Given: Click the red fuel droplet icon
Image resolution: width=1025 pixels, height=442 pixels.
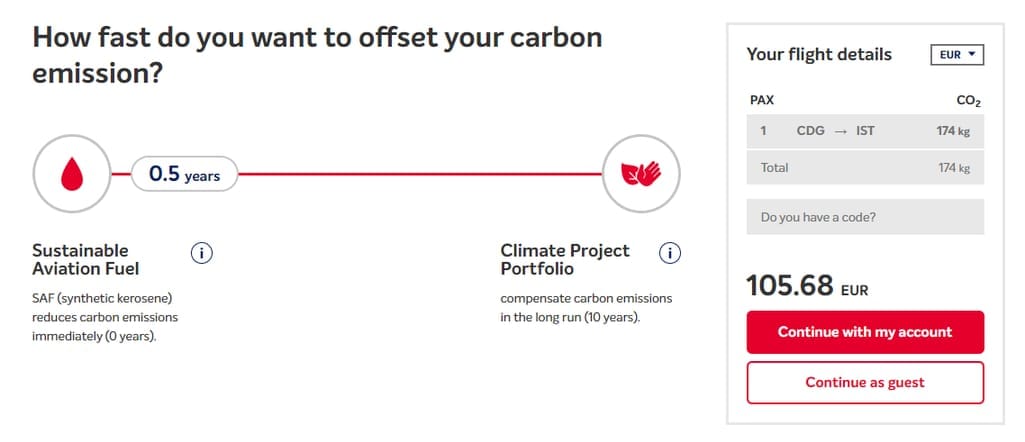Looking at the screenshot, I should (72, 174).
